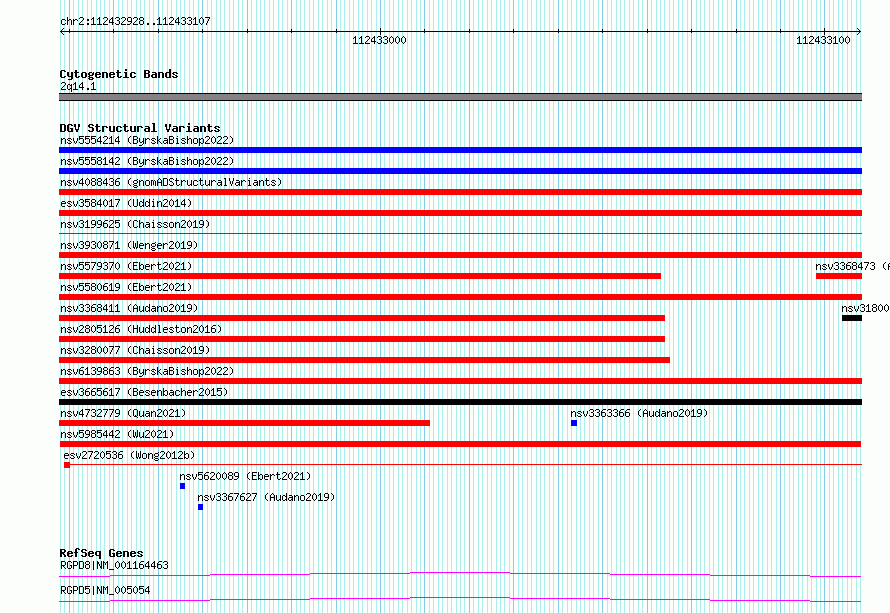Select nsv3368411 (Audano2019) label
Screen dimensions: 890x613
click(129, 308)
